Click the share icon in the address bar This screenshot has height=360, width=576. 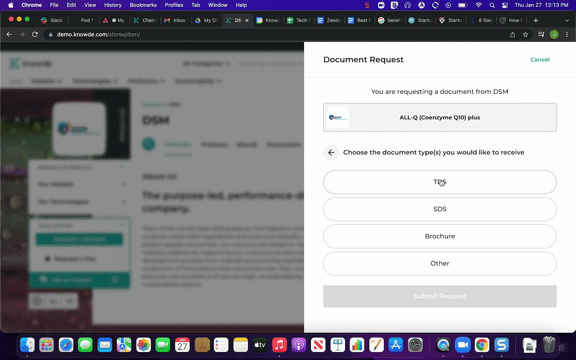click(x=512, y=35)
